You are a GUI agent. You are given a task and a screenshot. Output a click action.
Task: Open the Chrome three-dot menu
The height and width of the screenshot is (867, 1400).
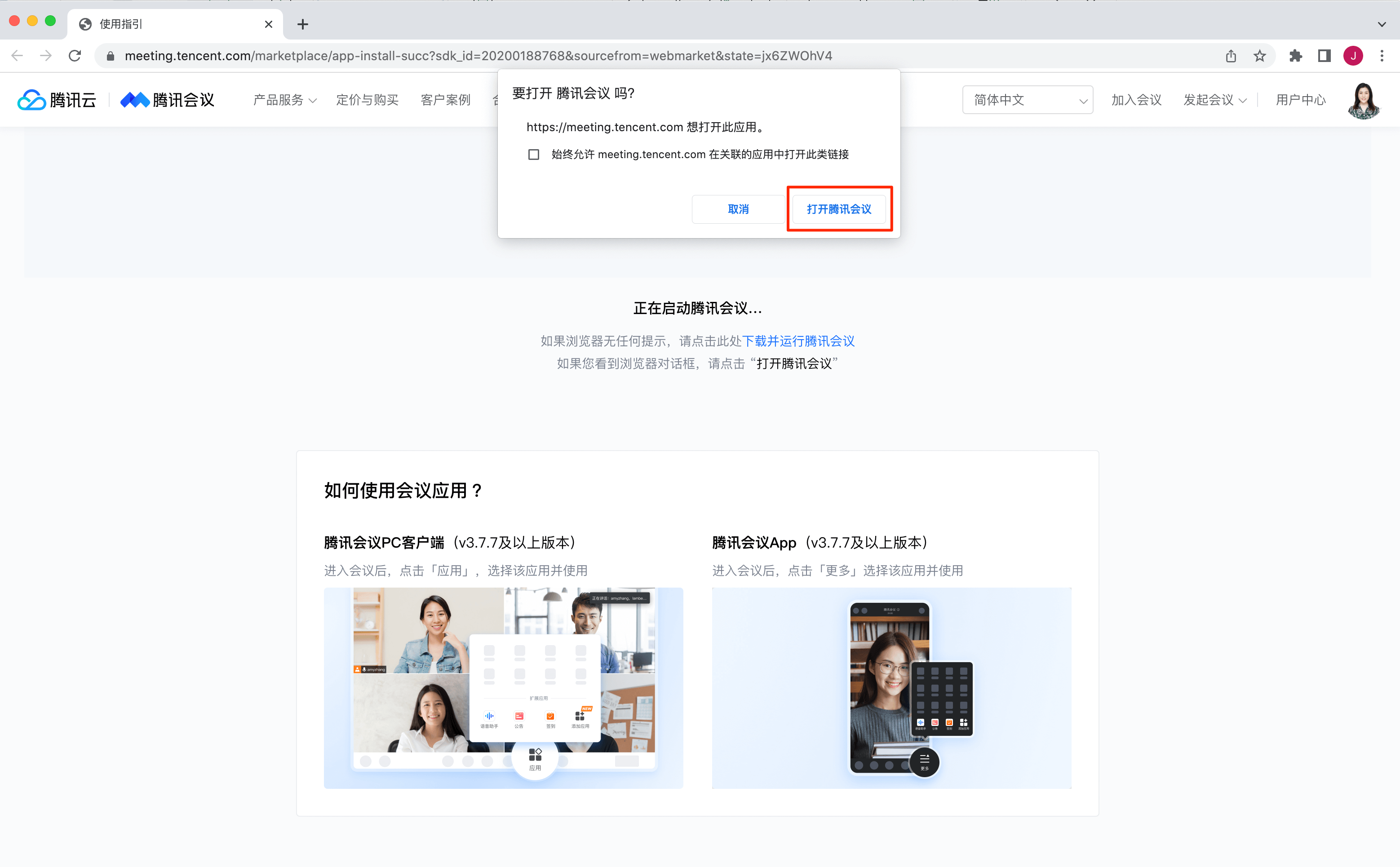pos(1382,56)
